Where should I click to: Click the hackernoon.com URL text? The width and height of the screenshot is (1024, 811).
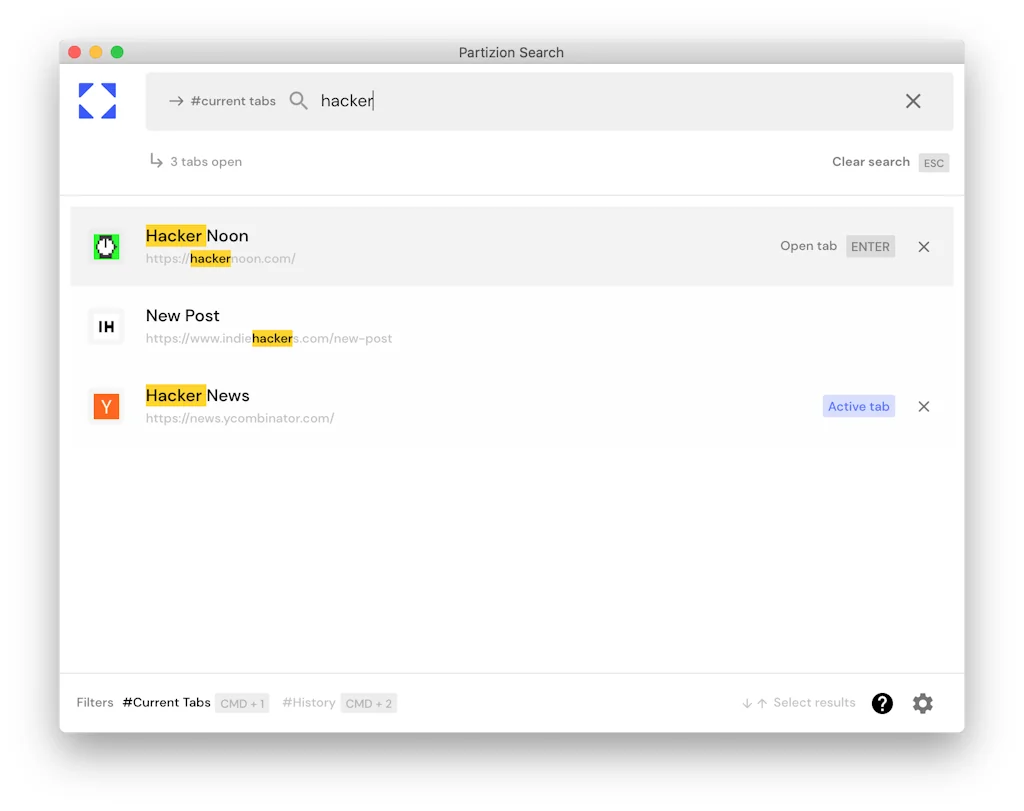click(220, 259)
